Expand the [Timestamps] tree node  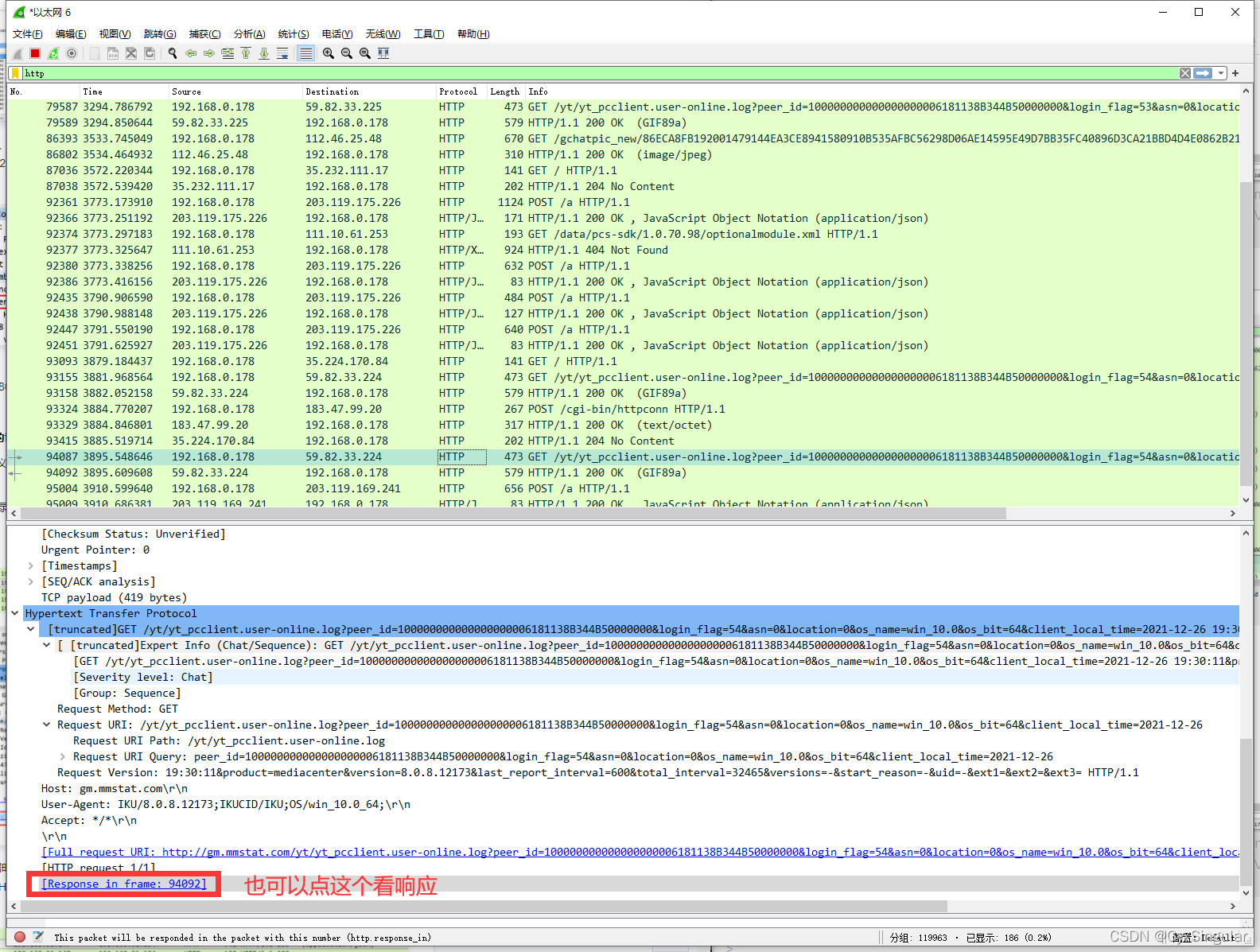point(31,565)
